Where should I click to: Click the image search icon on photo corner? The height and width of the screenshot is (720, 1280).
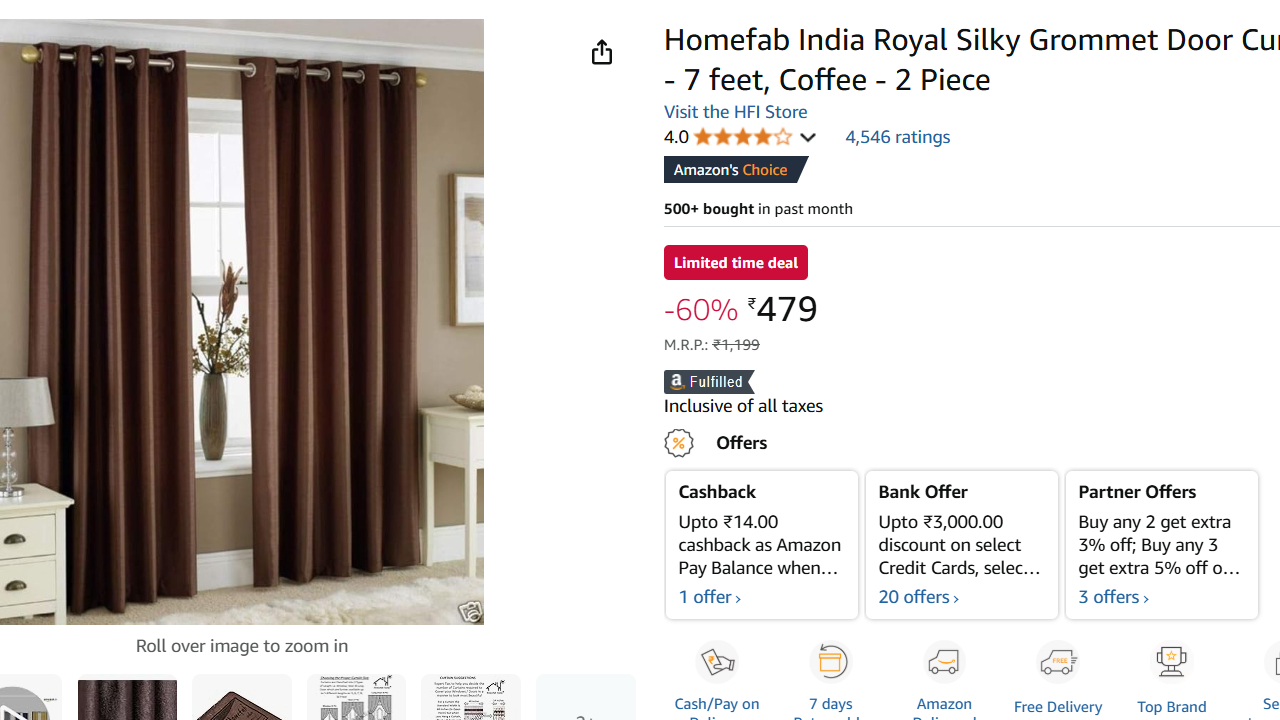469,611
